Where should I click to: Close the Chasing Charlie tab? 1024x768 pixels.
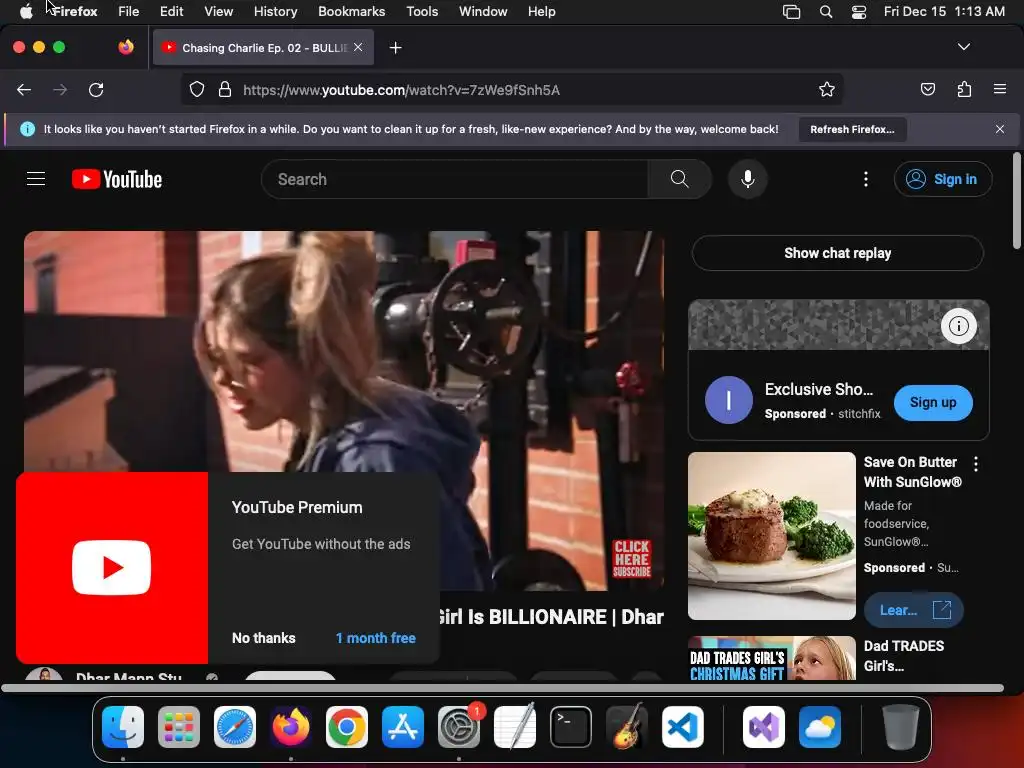tap(358, 47)
